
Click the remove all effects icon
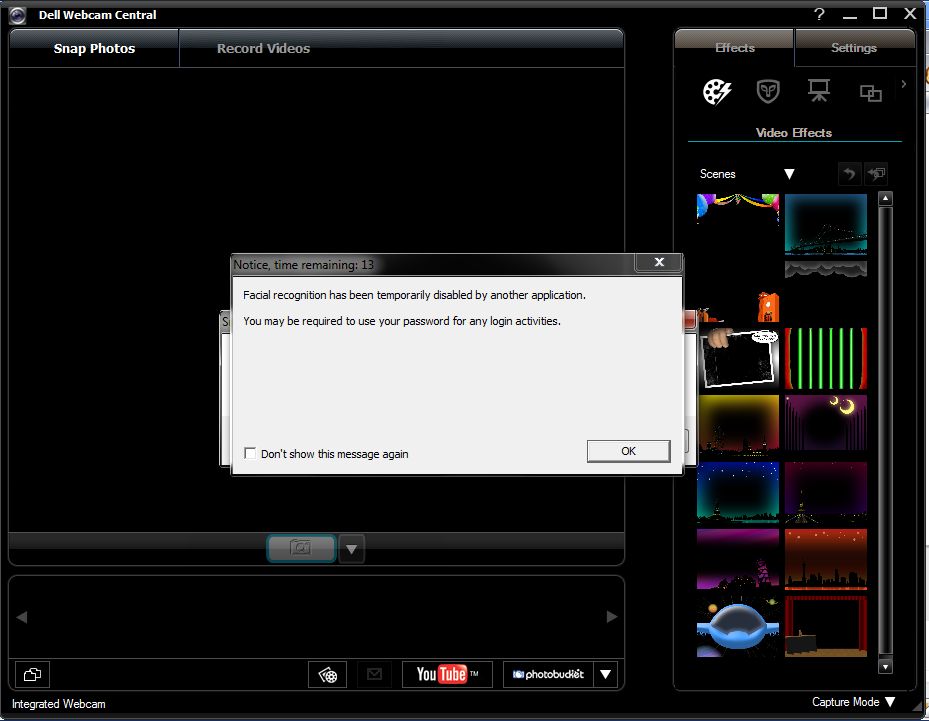pos(876,174)
